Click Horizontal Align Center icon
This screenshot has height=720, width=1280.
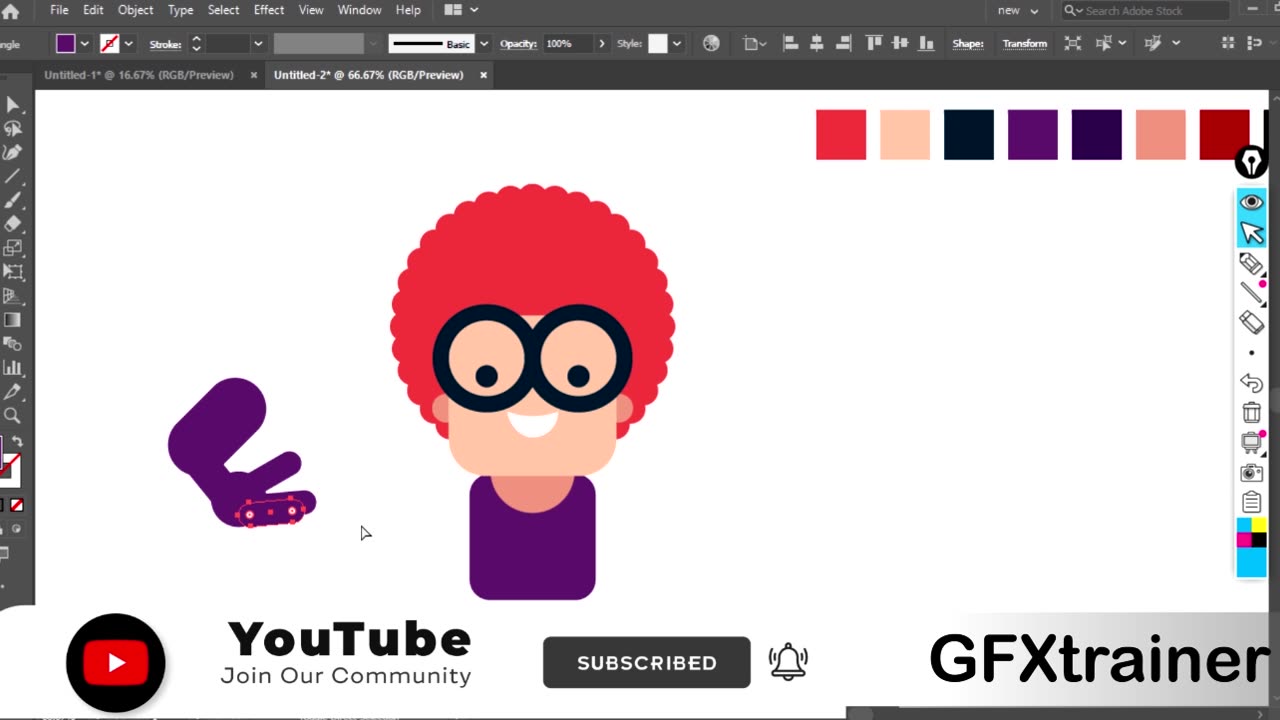tap(817, 43)
